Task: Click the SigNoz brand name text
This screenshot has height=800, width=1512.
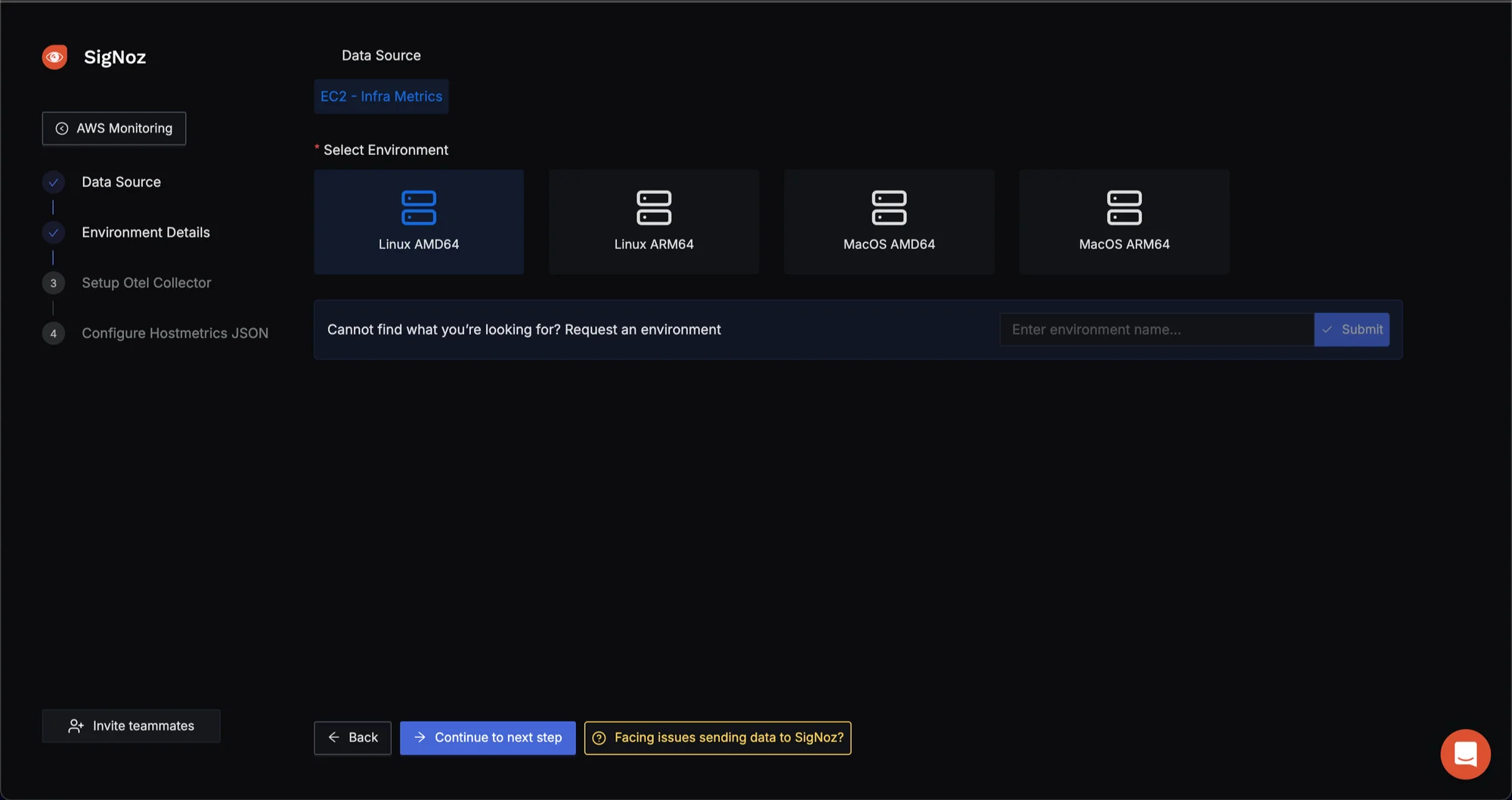Action: coord(115,57)
